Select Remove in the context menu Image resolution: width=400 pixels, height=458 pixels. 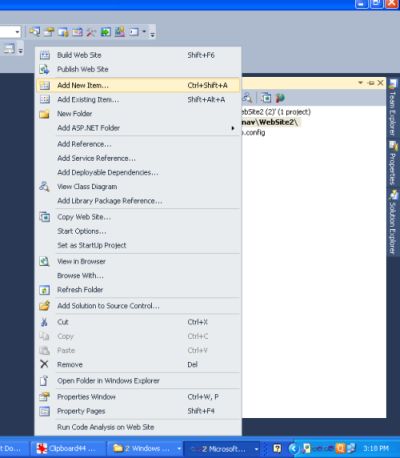coord(138,364)
